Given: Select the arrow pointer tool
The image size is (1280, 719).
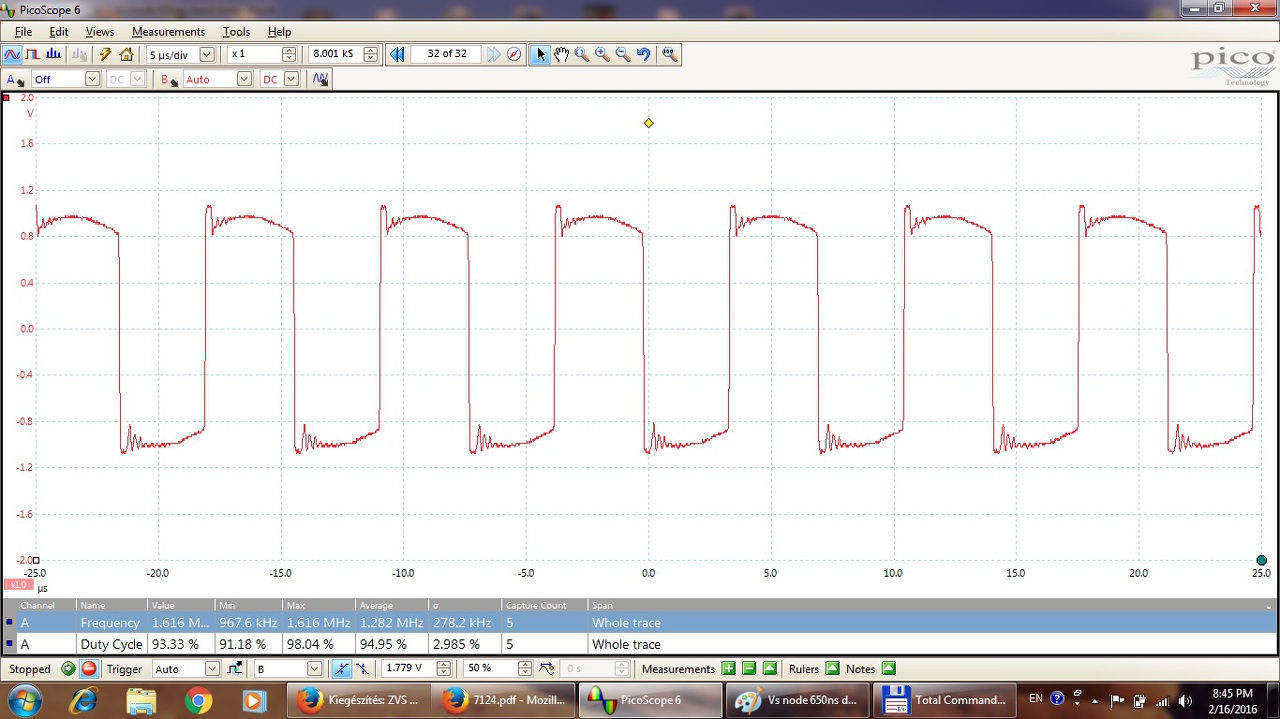Looking at the screenshot, I should tap(540, 54).
